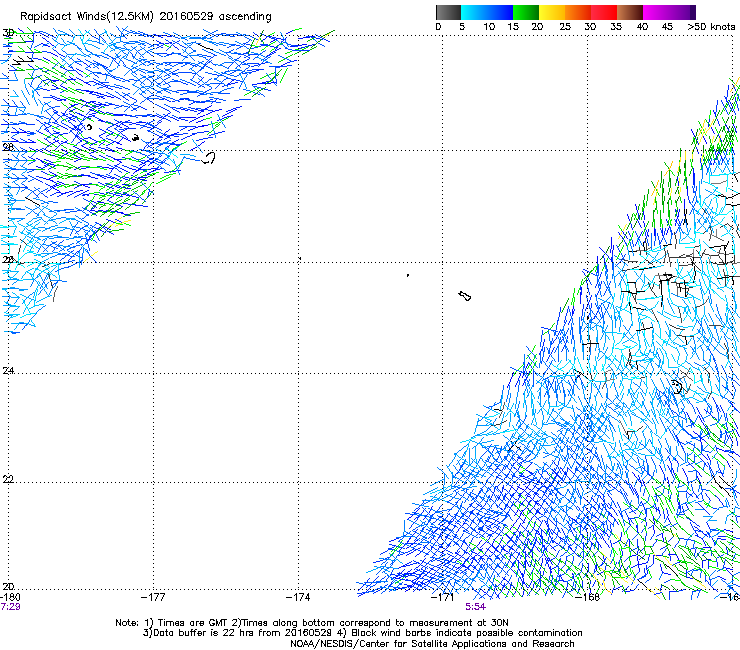The width and height of the screenshot is (740, 650).
Task: Click the latitude '20' axis label
Action: point(8,587)
